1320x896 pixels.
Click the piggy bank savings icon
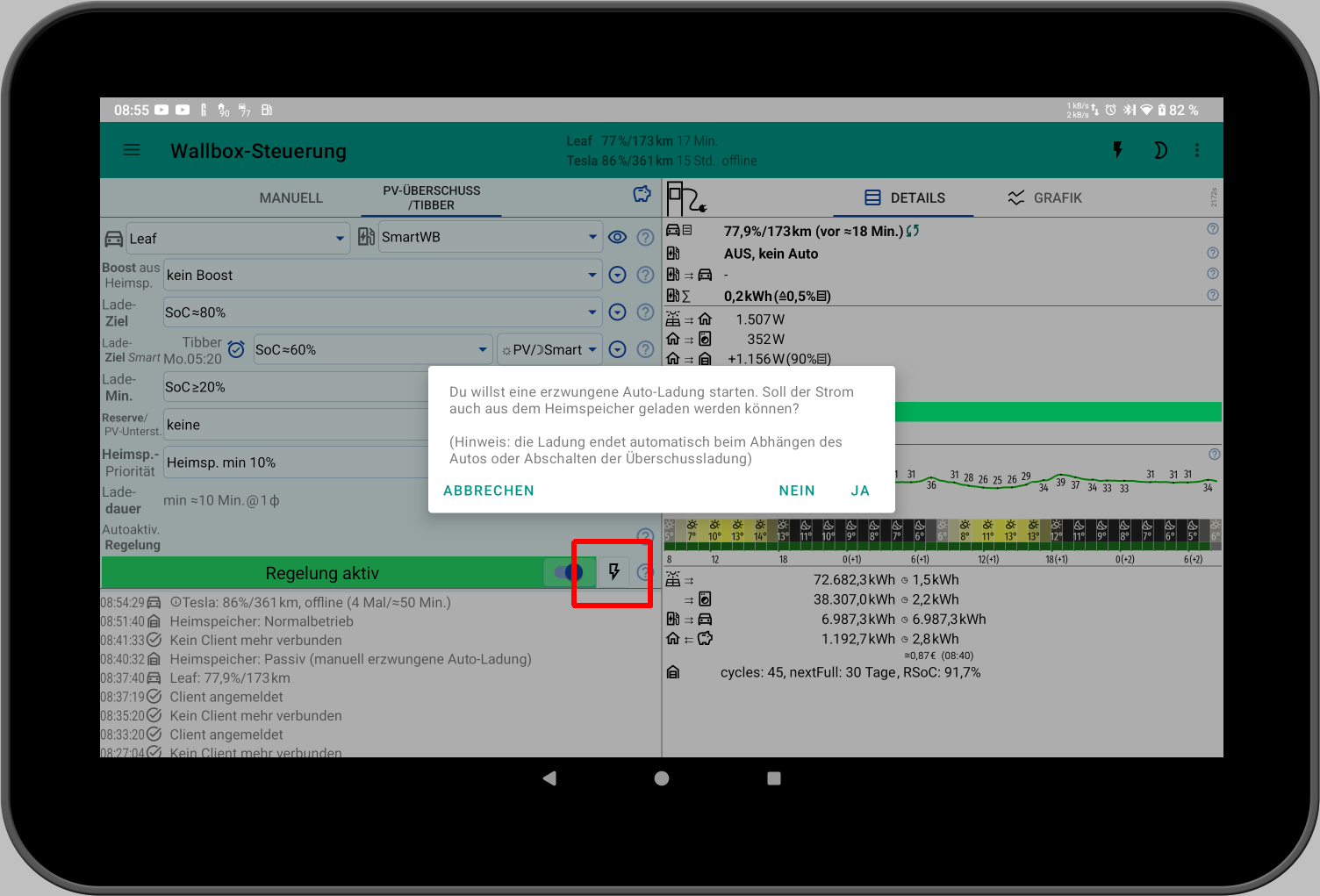coord(642,194)
